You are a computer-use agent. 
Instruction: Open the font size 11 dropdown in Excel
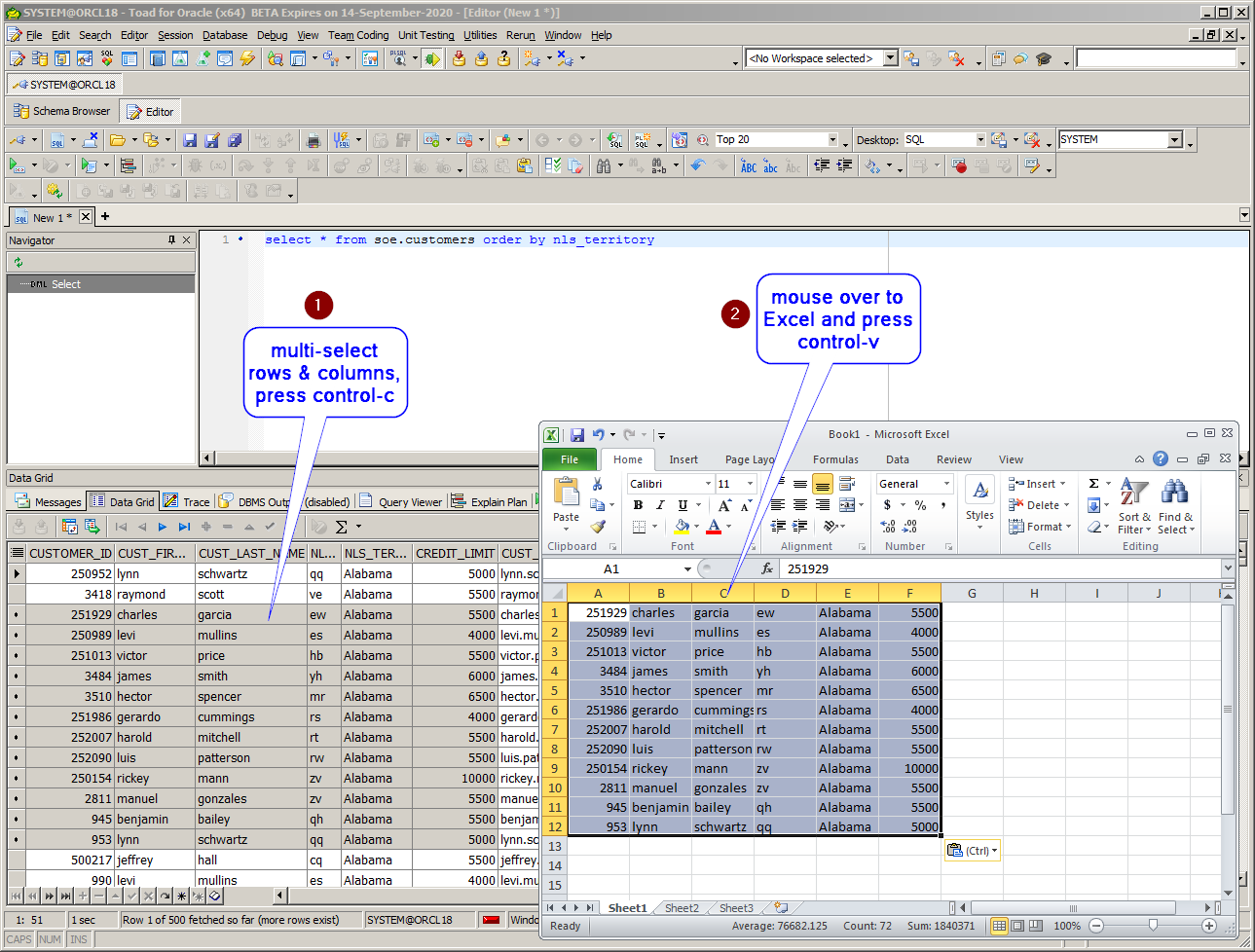(x=750, y=484)
